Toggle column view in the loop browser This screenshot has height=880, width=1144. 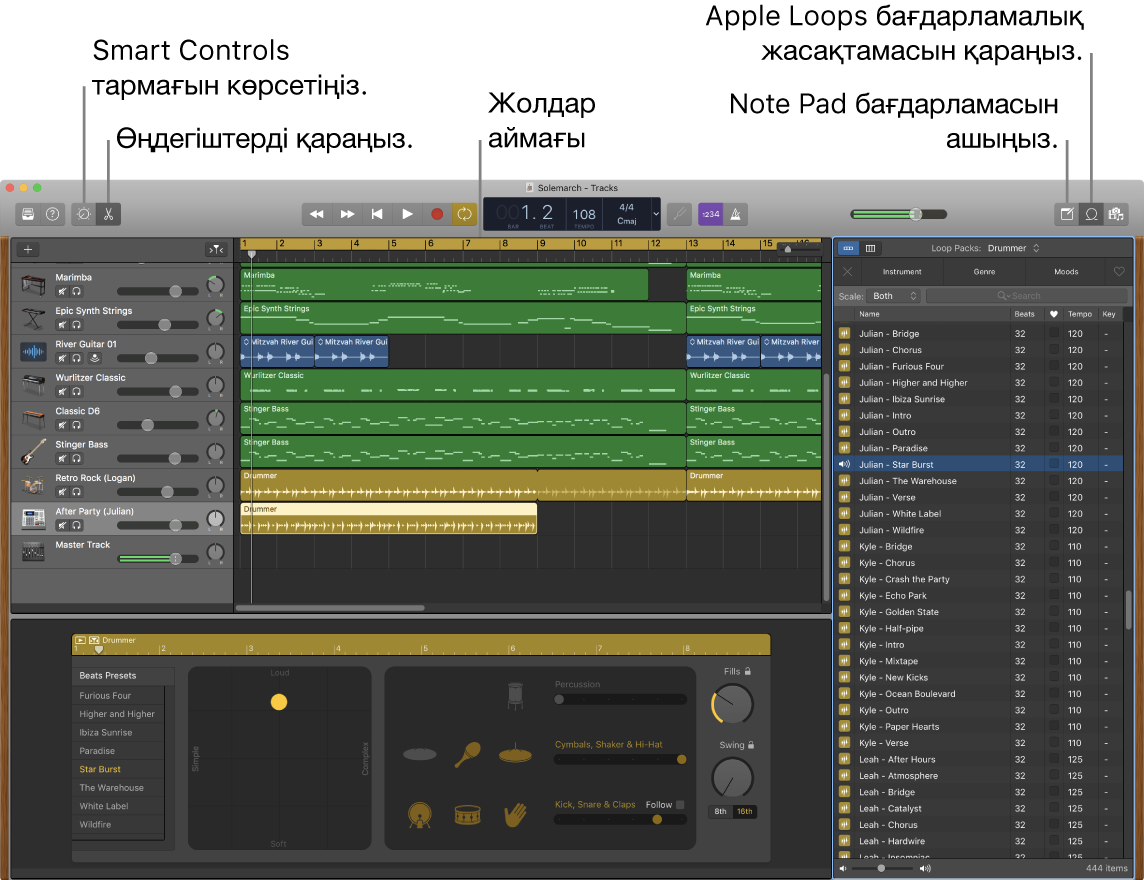click(869, 247)
